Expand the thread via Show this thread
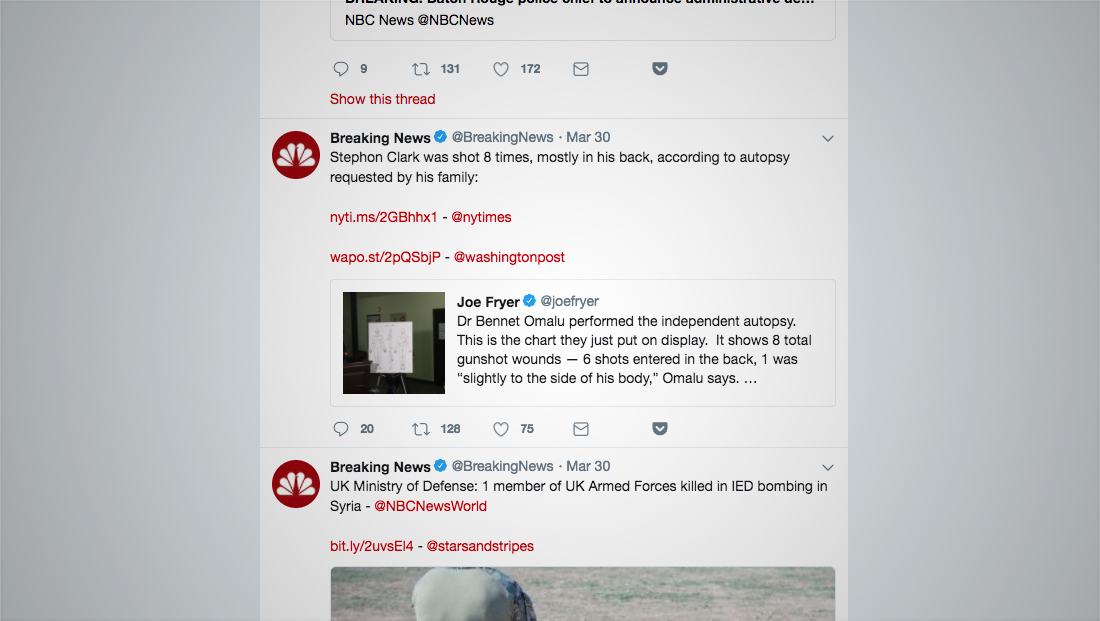This screenshot has height=621, width=1100. (x=382, y=99)
